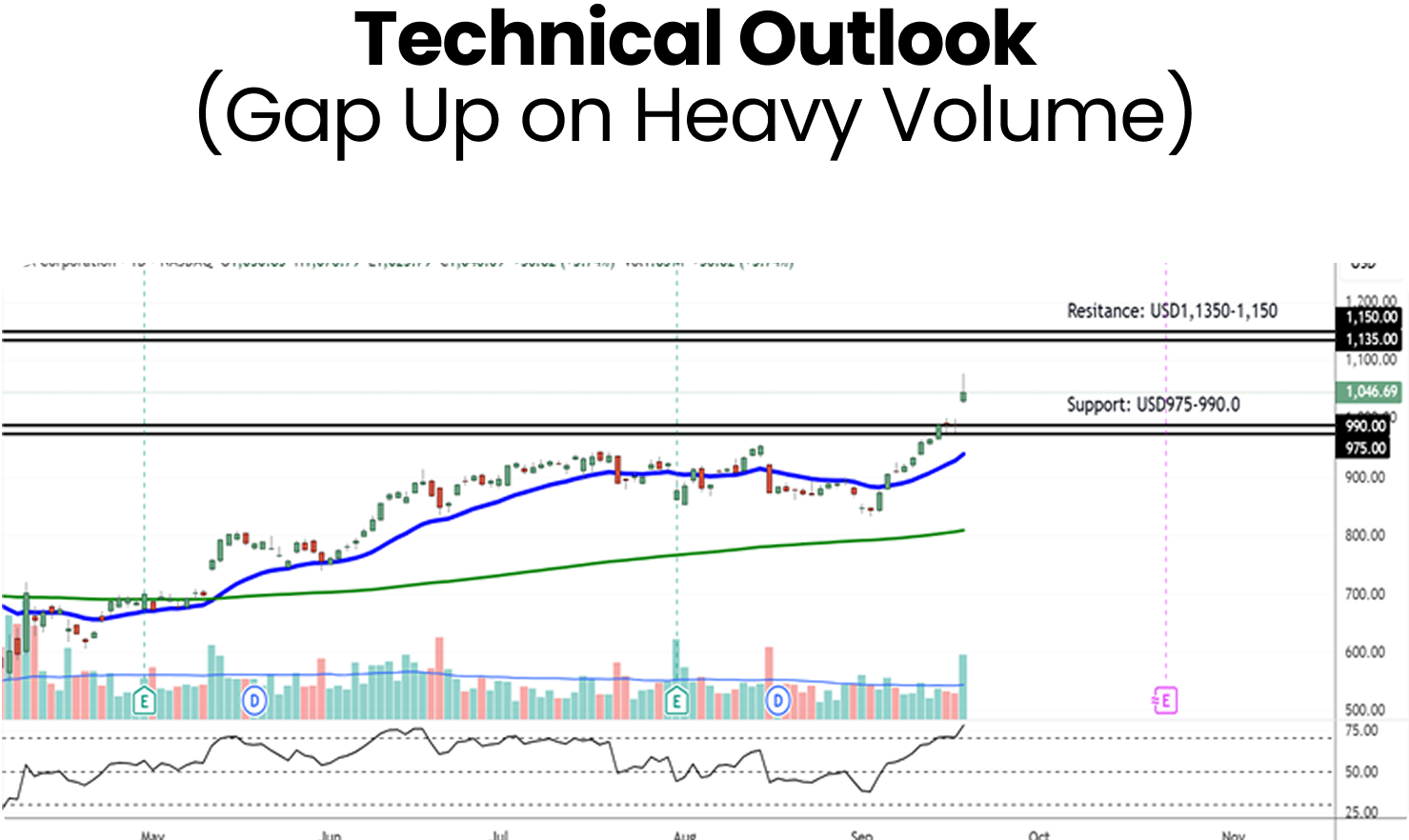The image size is (1409, 840).
Task: Click the Support USD975-990.0 text annotation
Action: 1153,405
